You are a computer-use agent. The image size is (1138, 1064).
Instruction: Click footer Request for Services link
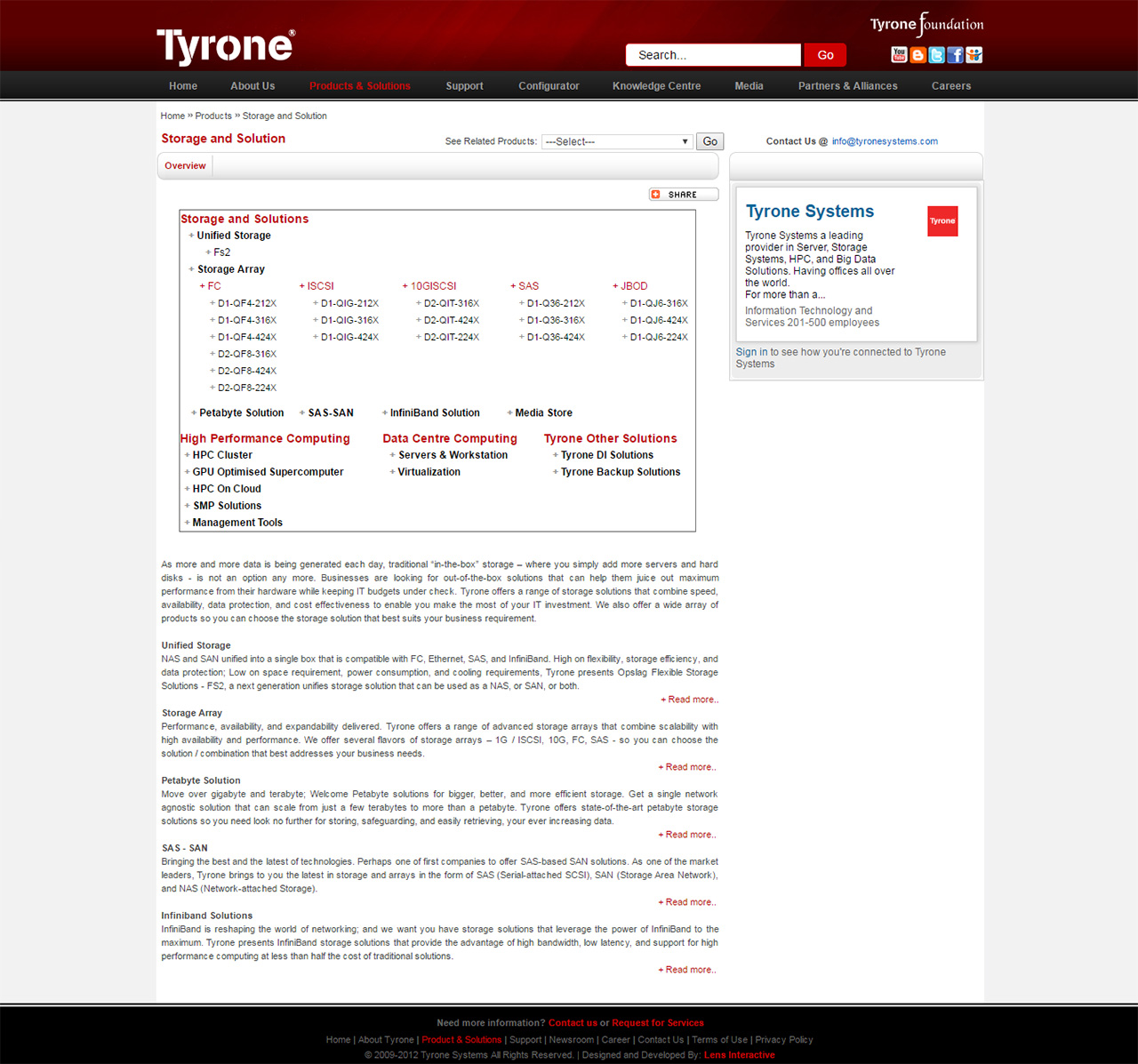(658, 1023)
